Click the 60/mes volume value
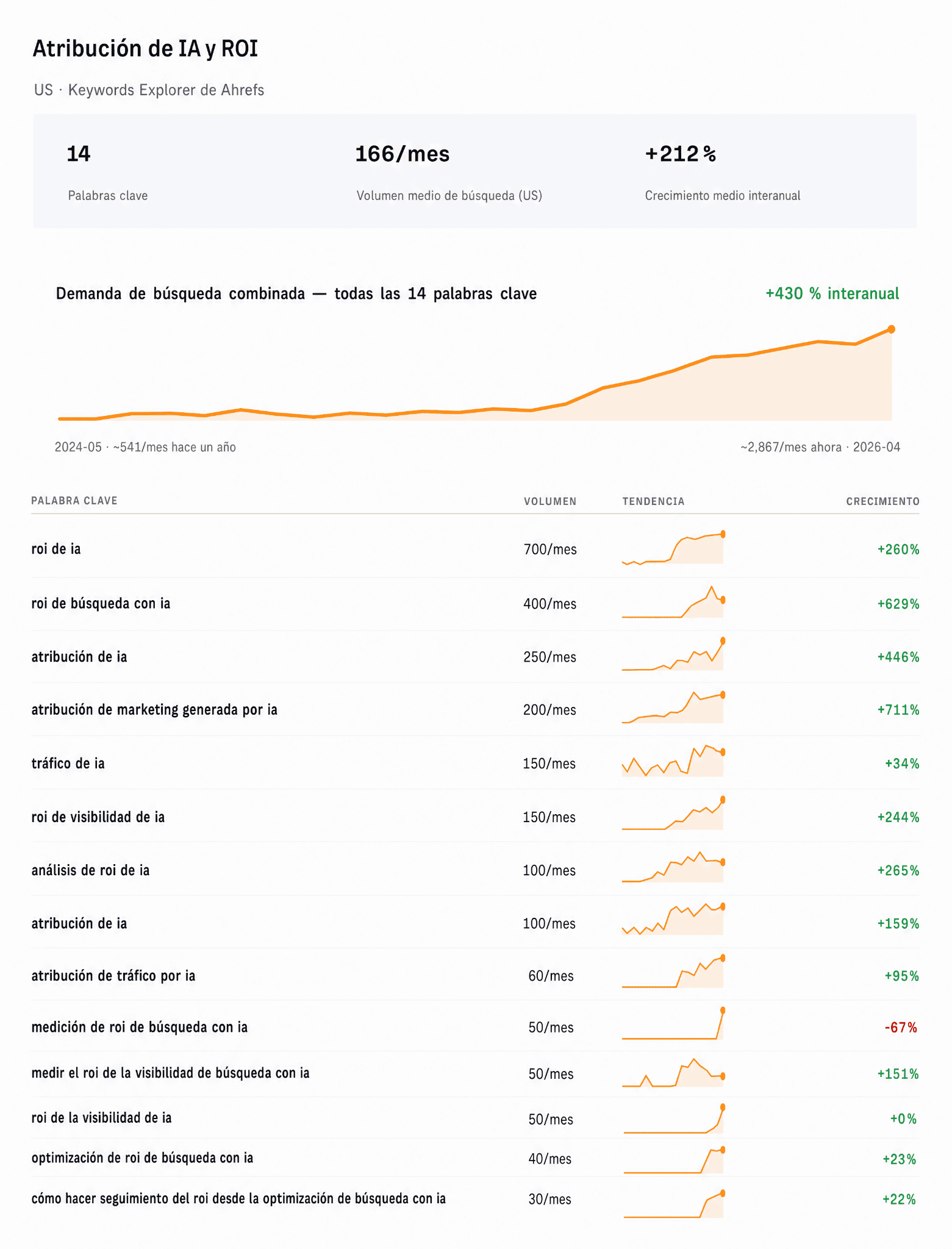Viewport: 952px width, 1249px height. 551,976
